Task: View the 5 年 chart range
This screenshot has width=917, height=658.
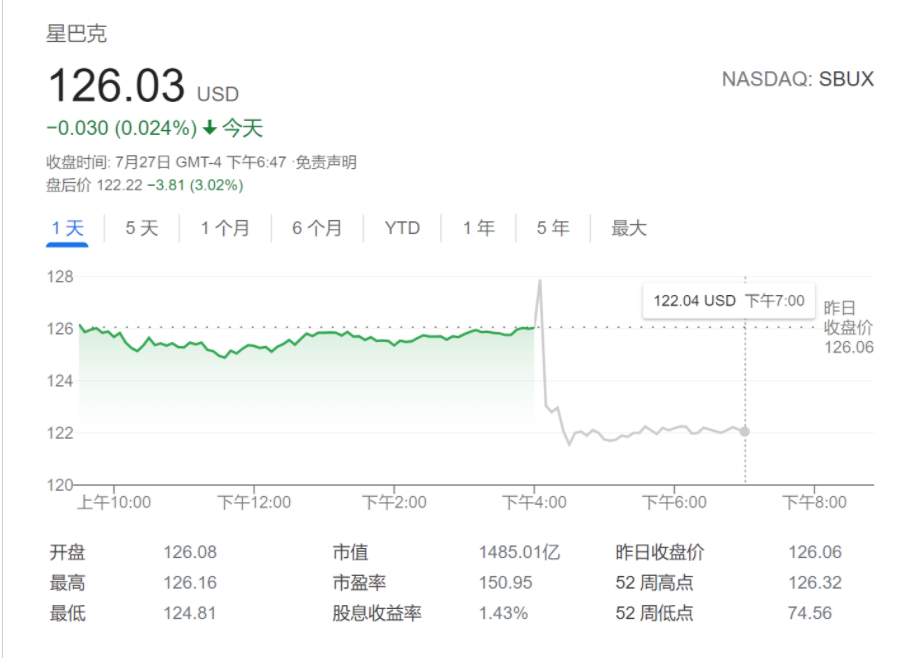Action: point(553,228)
